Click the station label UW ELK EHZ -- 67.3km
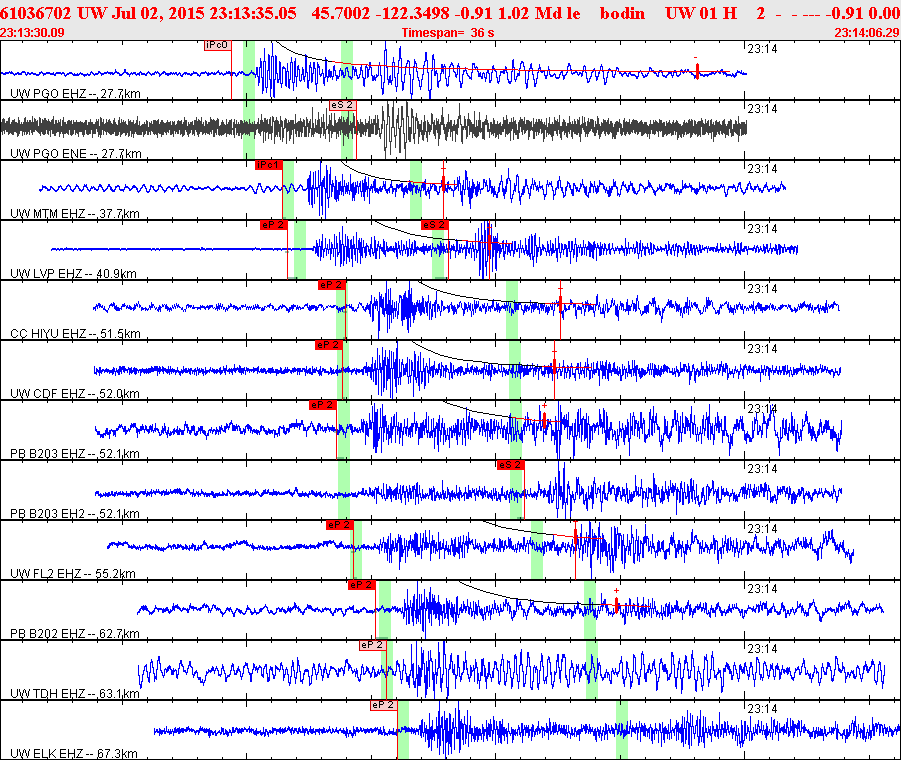This screenshot has width=901, height=760. click(x=74, y=754)
